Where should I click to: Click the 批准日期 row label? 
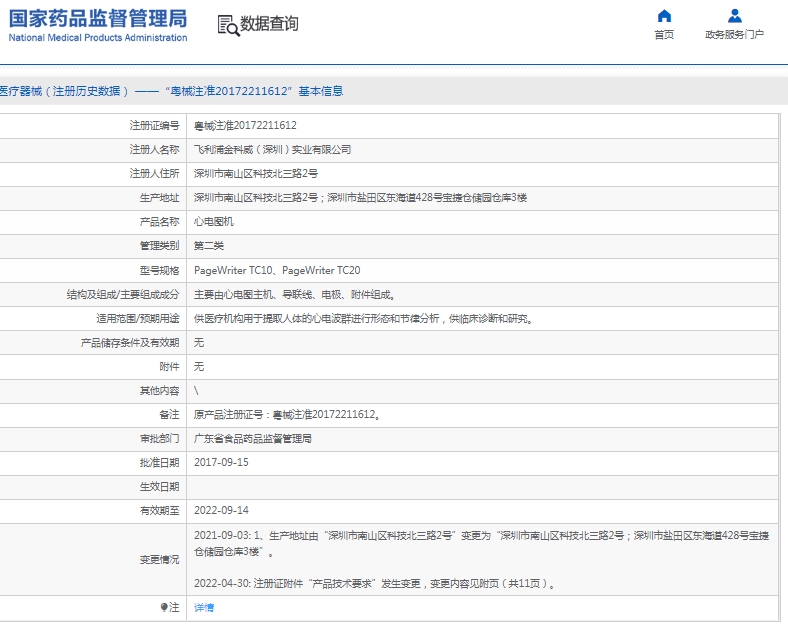pos(159,463)
